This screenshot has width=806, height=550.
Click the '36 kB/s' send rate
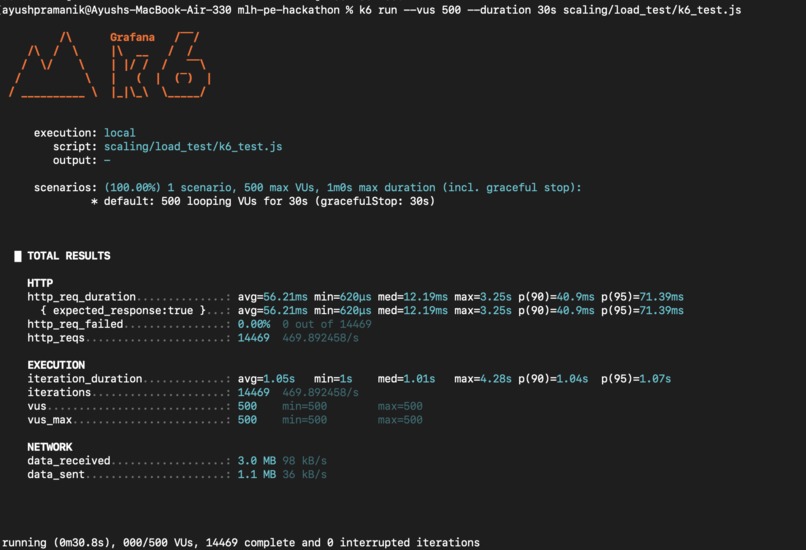click(304, 474)
